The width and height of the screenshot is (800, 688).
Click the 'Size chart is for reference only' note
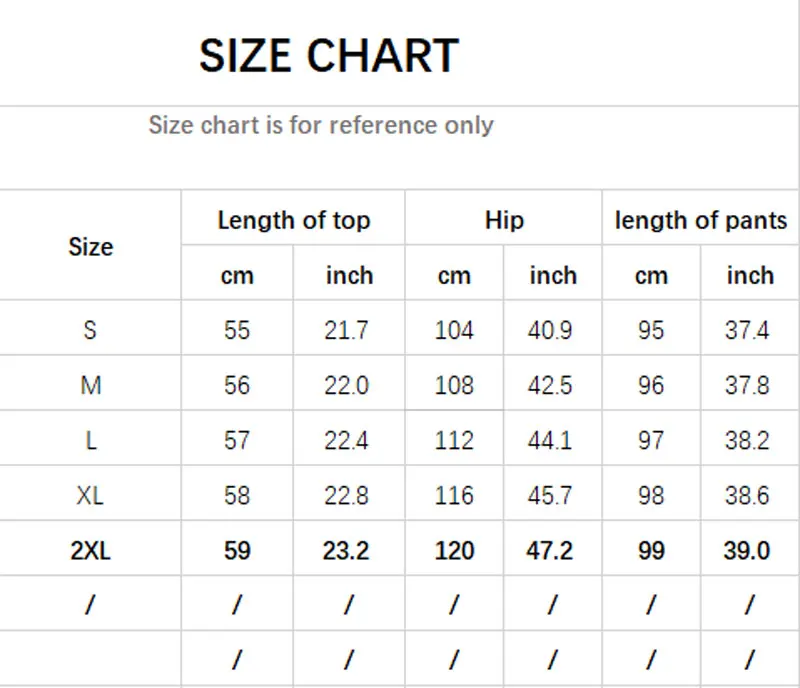[x=321, y=126]
